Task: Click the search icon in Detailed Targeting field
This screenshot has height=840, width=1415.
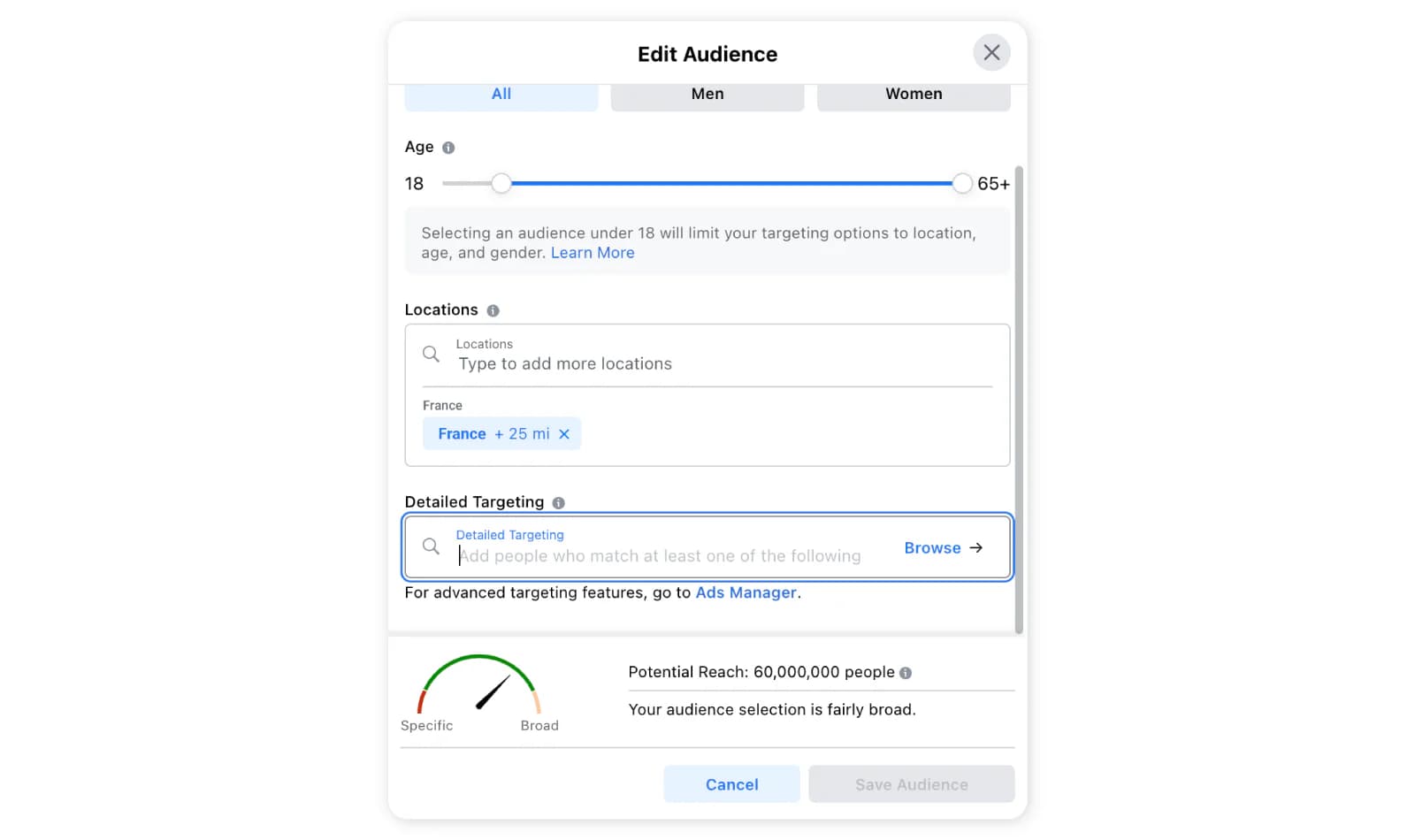Action: (x=431, y=546)
